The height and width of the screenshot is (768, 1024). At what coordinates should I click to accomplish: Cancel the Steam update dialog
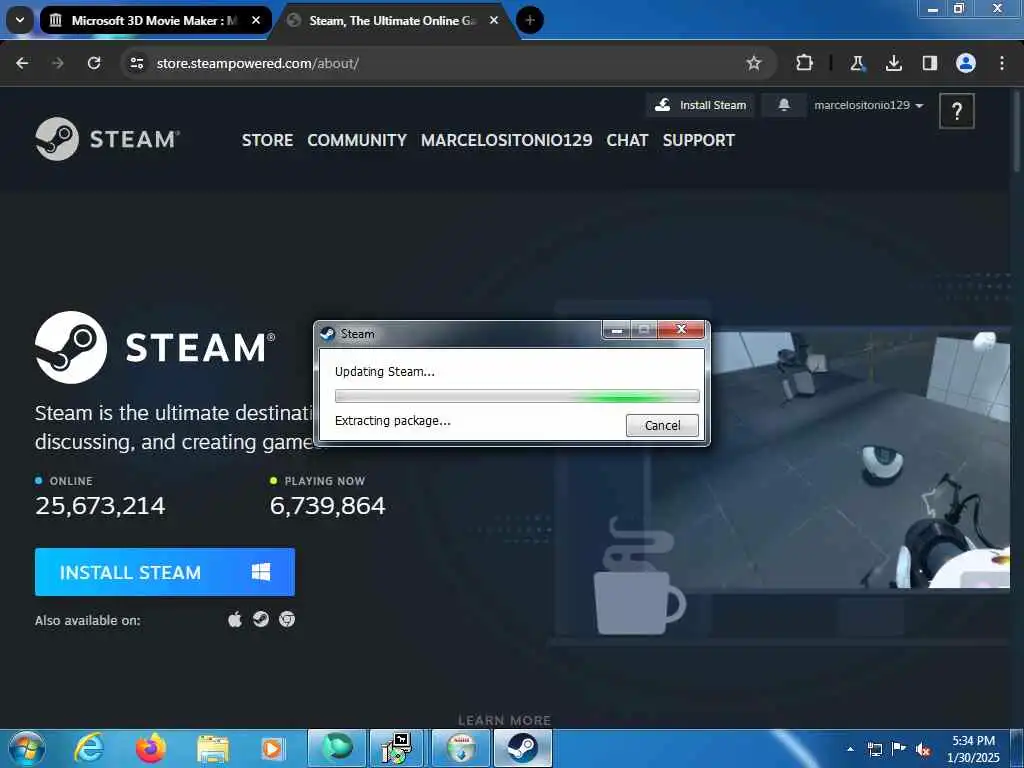point(662,425)
